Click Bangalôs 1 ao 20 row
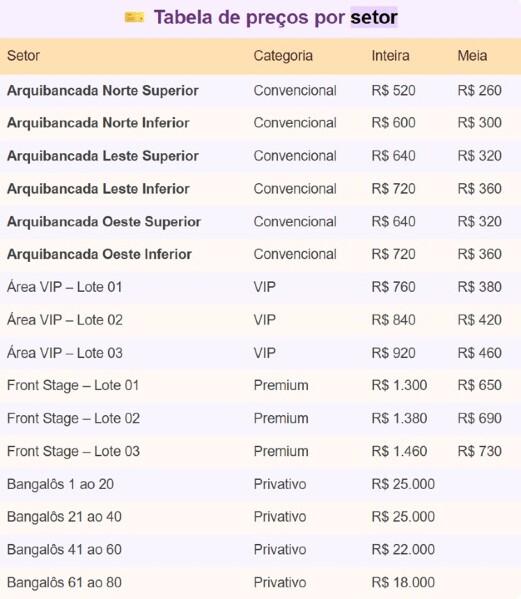 [x=260, y=484]
